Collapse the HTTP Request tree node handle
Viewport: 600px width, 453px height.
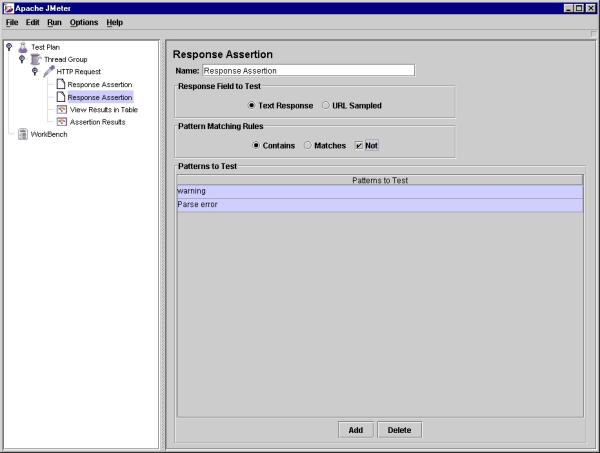click(35, 72)
